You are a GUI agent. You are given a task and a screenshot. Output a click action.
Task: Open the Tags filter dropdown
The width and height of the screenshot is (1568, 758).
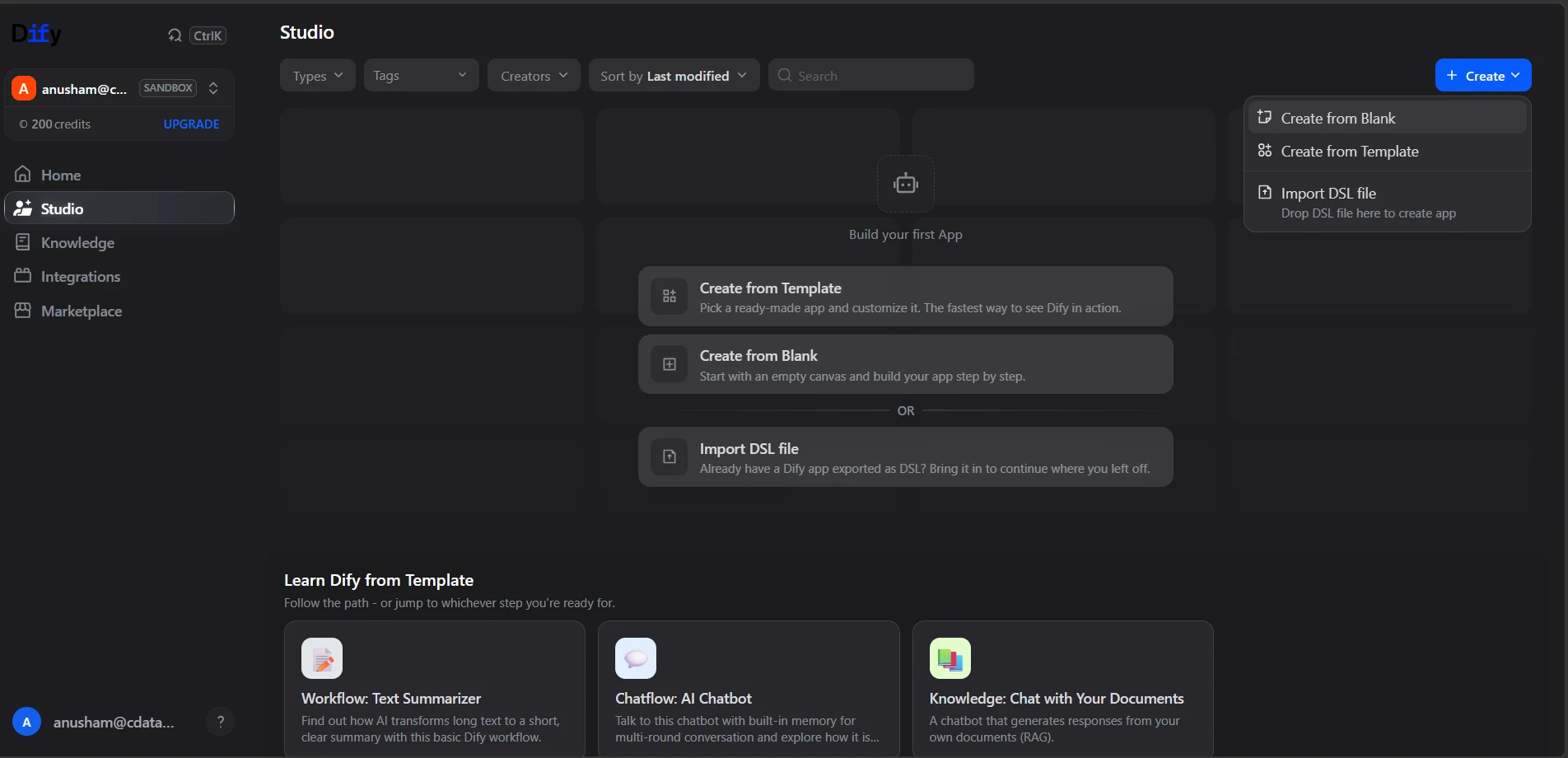pyautogui.click(x=421, y=75)
